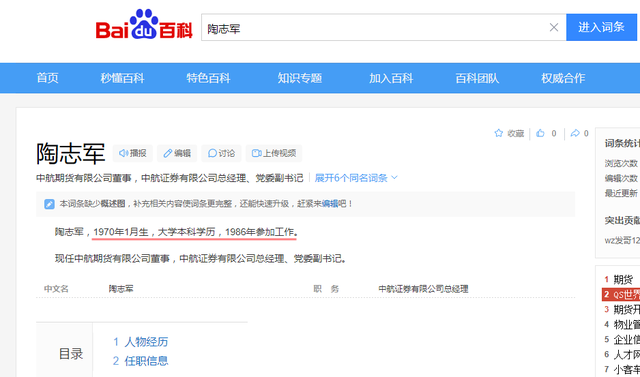Click the 讨论 discussion button
Viewport: 640px width, 377px height.
pyautogui.click(x=222, y=153)
